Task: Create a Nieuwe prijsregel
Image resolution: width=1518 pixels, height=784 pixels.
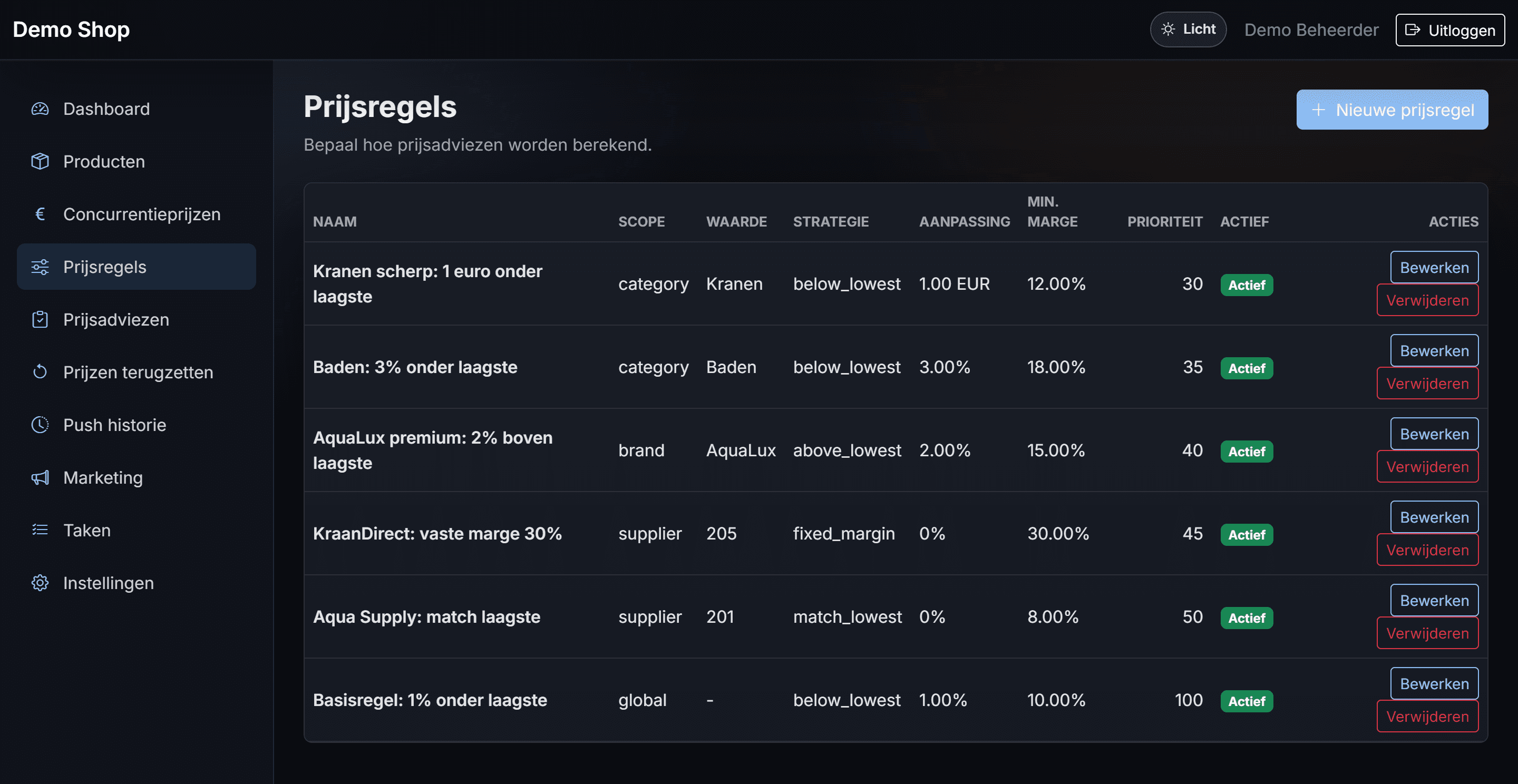Action: (1392, 110)
